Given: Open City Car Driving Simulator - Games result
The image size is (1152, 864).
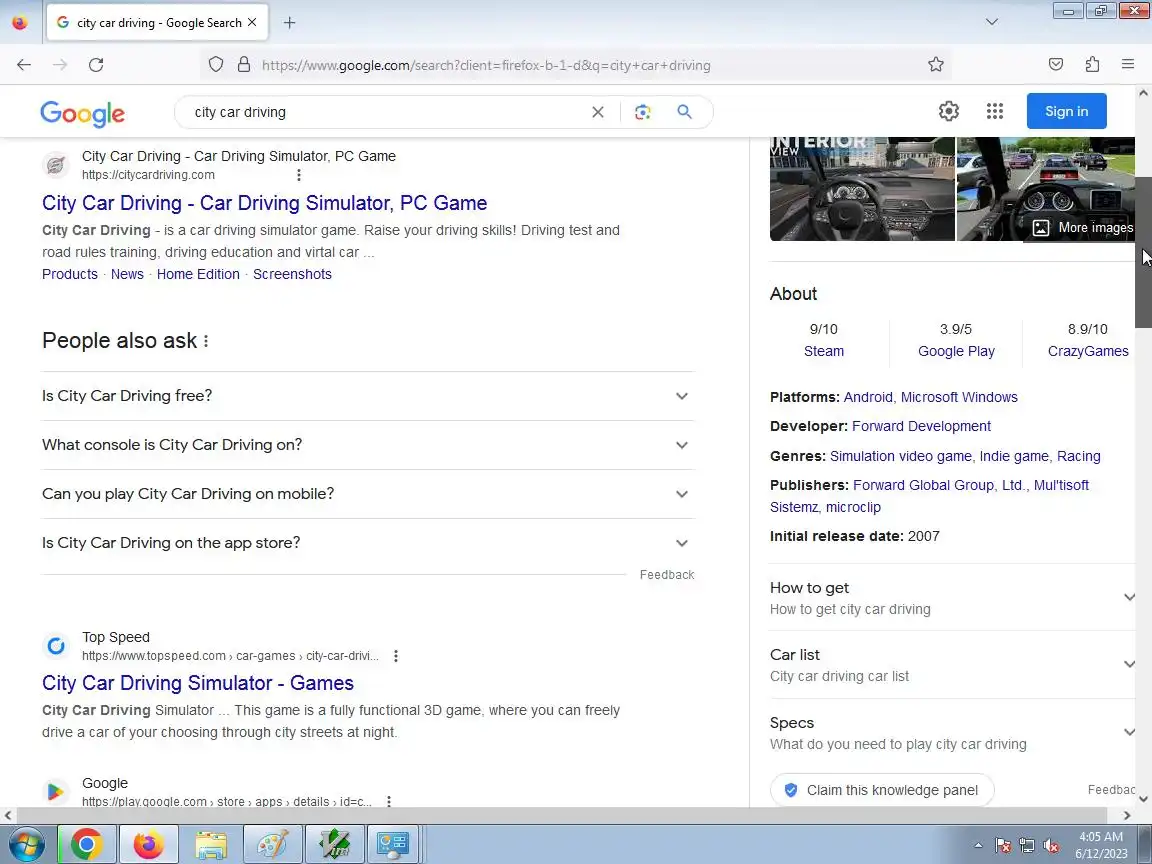Looking at the screenshot, I should (x=198, y=683).
